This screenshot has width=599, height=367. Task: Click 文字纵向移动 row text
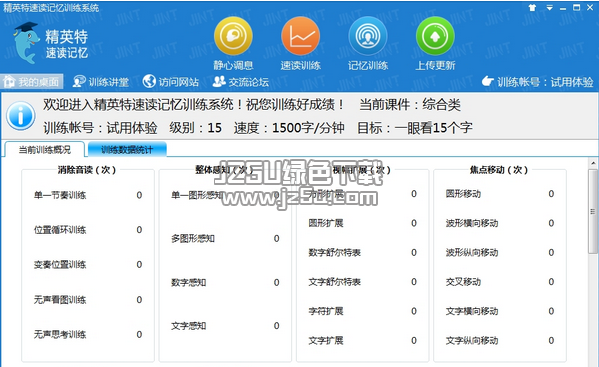coord(472,340)
